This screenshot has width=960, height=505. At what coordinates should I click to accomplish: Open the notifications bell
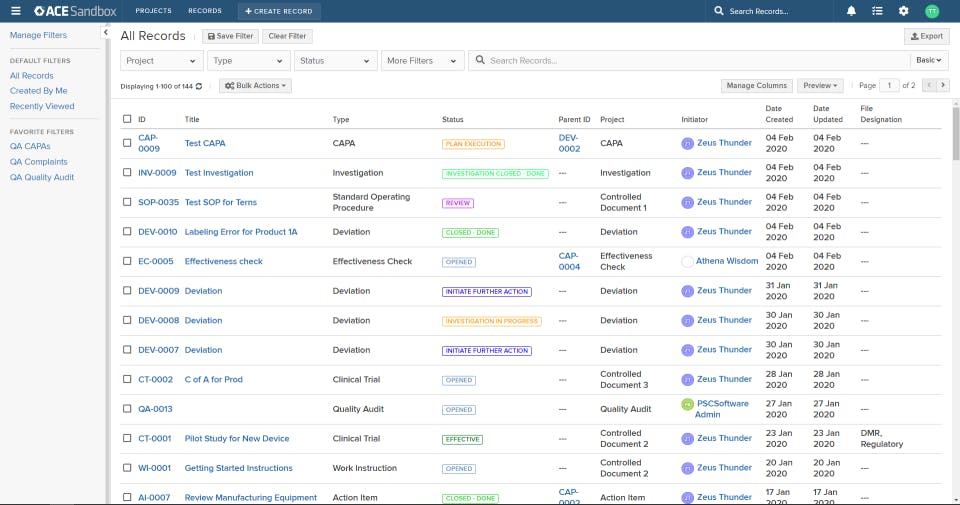point(852,11)
